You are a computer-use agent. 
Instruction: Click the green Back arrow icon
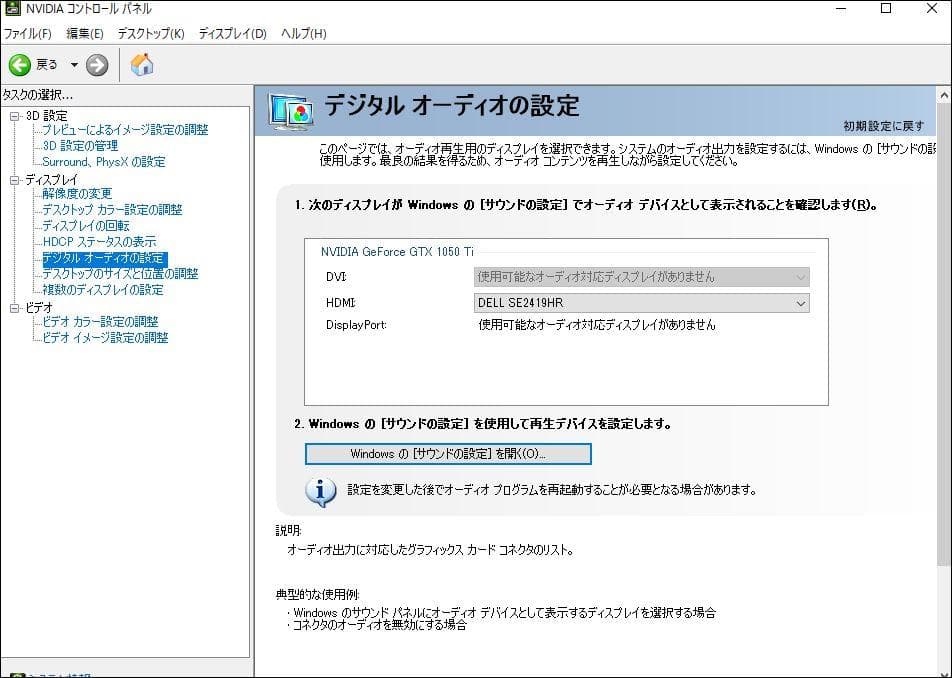coord(20,65)
